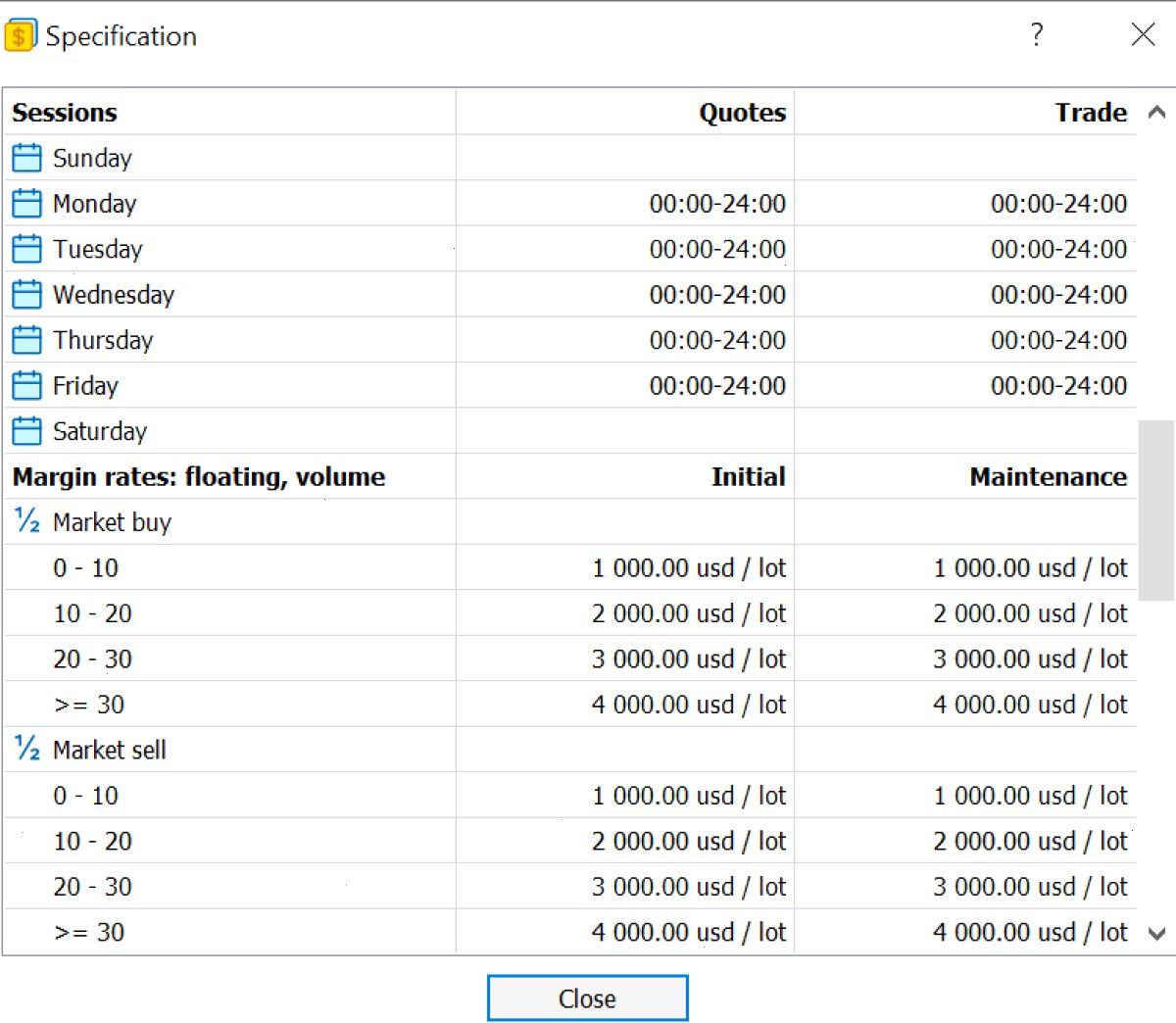The image size is (1176, 1023).
Task: Select Monday's Quotes time 00:00-24:00
Action: (717, 204)
